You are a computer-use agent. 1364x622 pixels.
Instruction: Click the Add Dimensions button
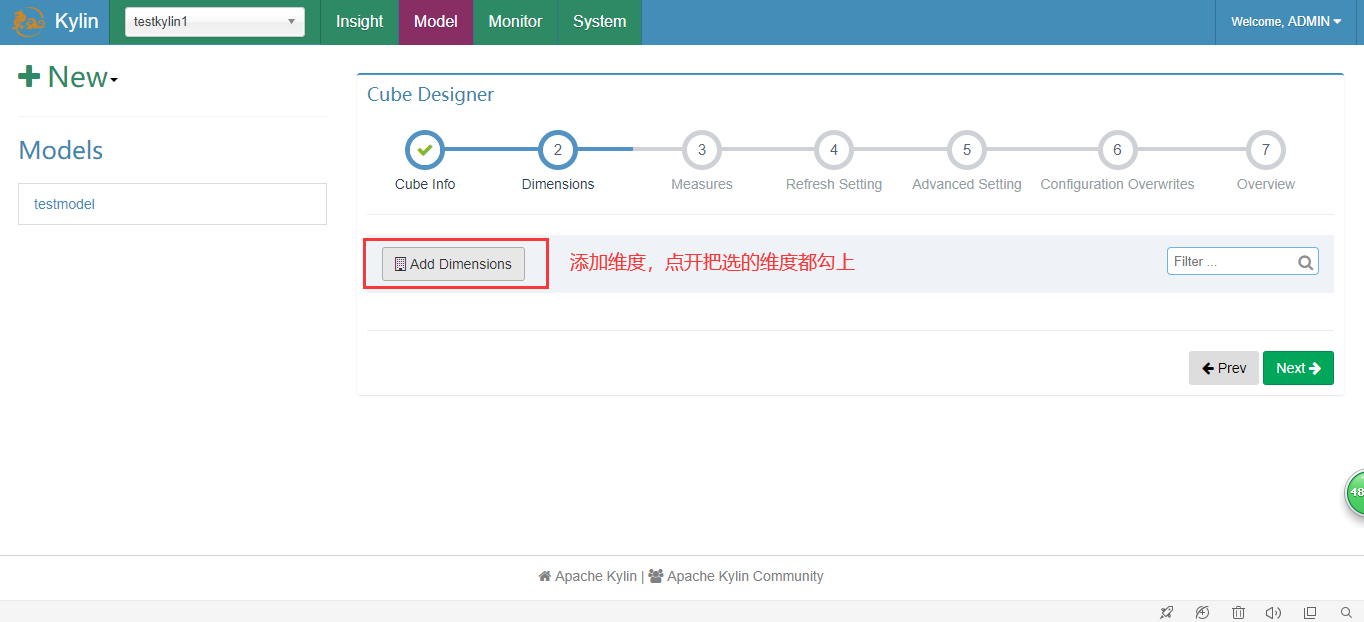[453, 264]
